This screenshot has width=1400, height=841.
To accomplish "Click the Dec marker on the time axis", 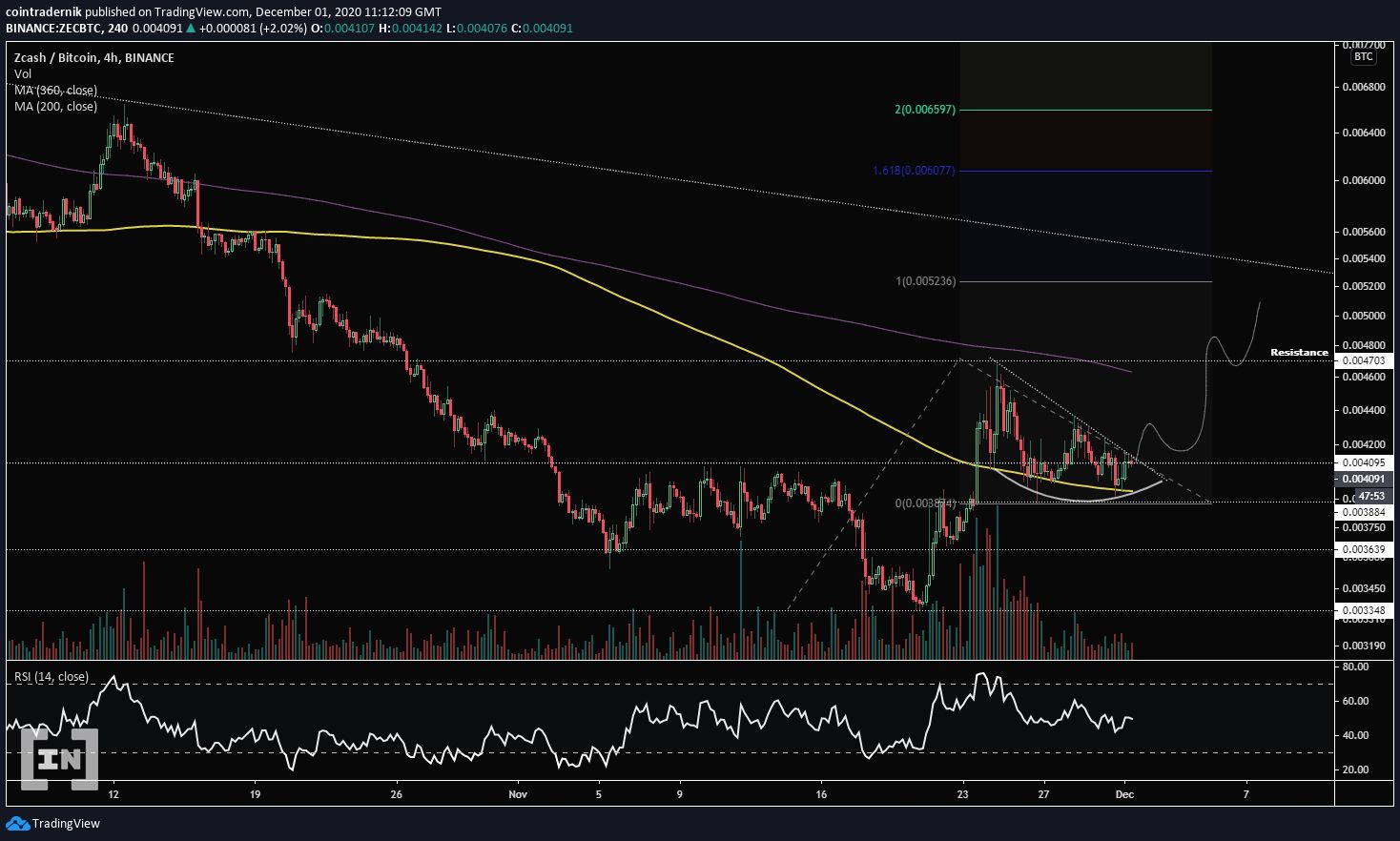I will pos(1124,793).
